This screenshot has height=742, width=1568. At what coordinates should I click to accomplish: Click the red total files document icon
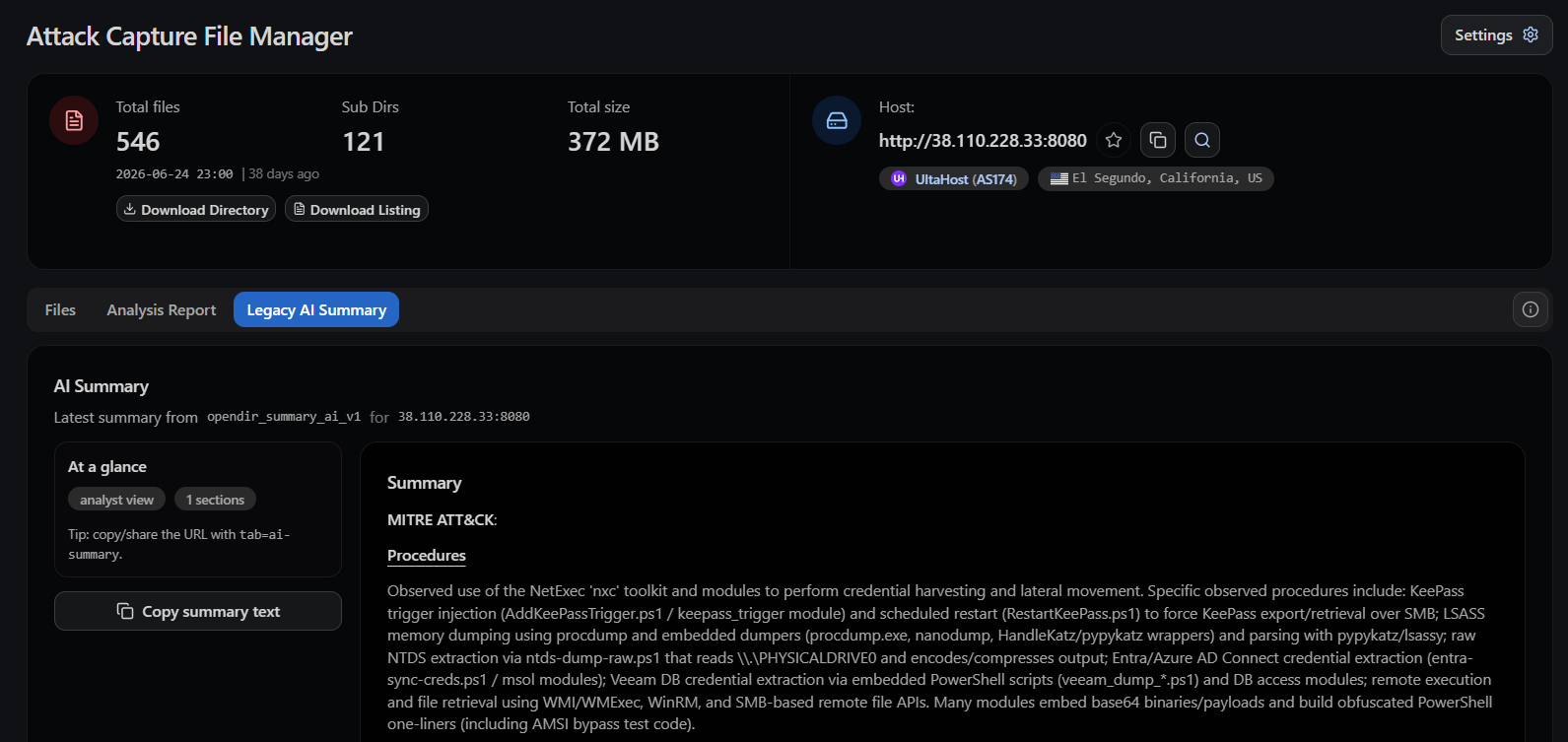point(74,120)
